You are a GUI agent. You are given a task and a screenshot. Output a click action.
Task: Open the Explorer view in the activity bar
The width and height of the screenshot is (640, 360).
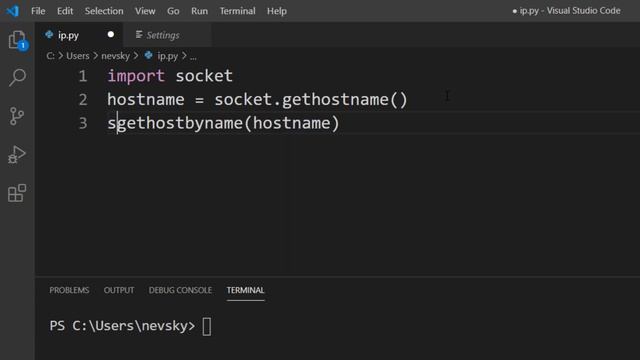[x=17, y=40]
